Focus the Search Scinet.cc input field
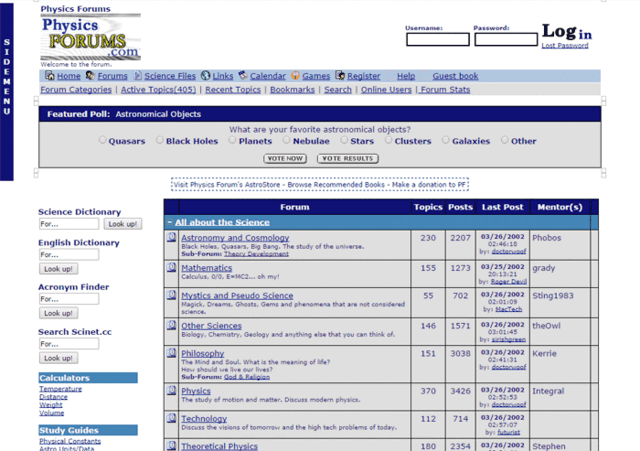 (69, 344)
